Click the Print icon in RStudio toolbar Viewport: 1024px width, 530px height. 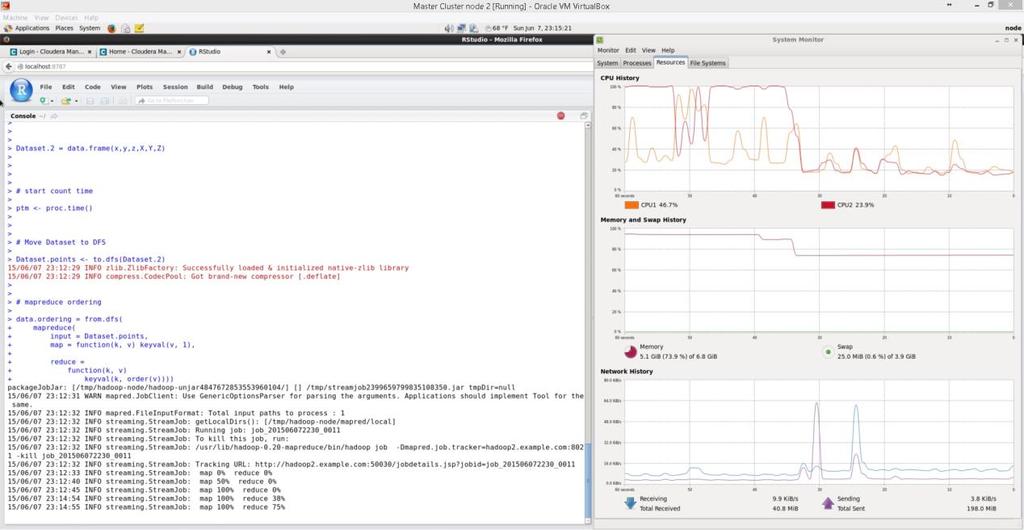tap(122, 101)
